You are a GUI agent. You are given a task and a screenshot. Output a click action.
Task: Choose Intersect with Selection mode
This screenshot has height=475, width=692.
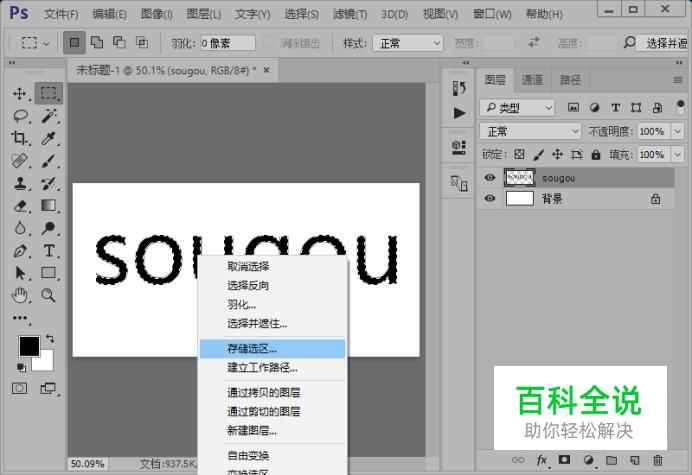[x=142, y=42]
